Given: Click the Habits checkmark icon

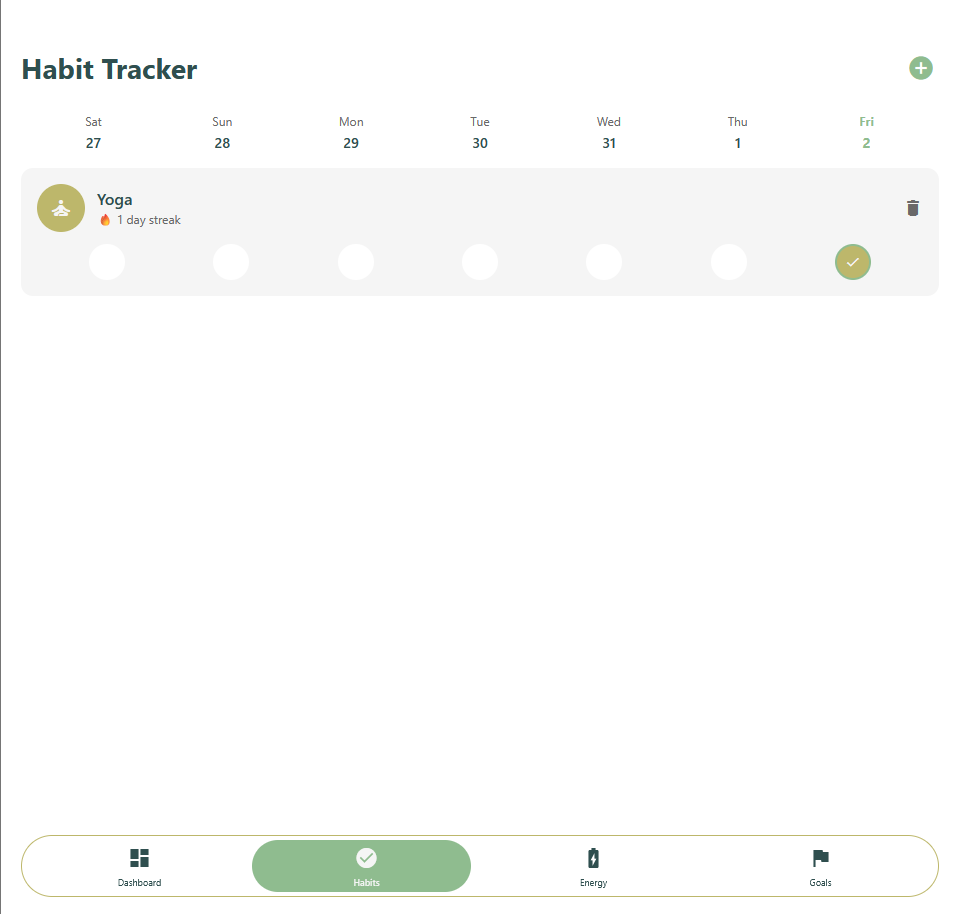Looking at the screenshot, I should [366, 858].
